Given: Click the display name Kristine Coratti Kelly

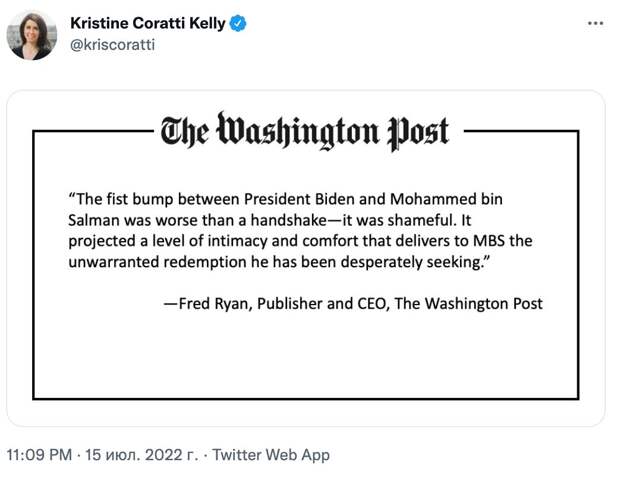Looking at the screenshot, I should tap(148, 23).
